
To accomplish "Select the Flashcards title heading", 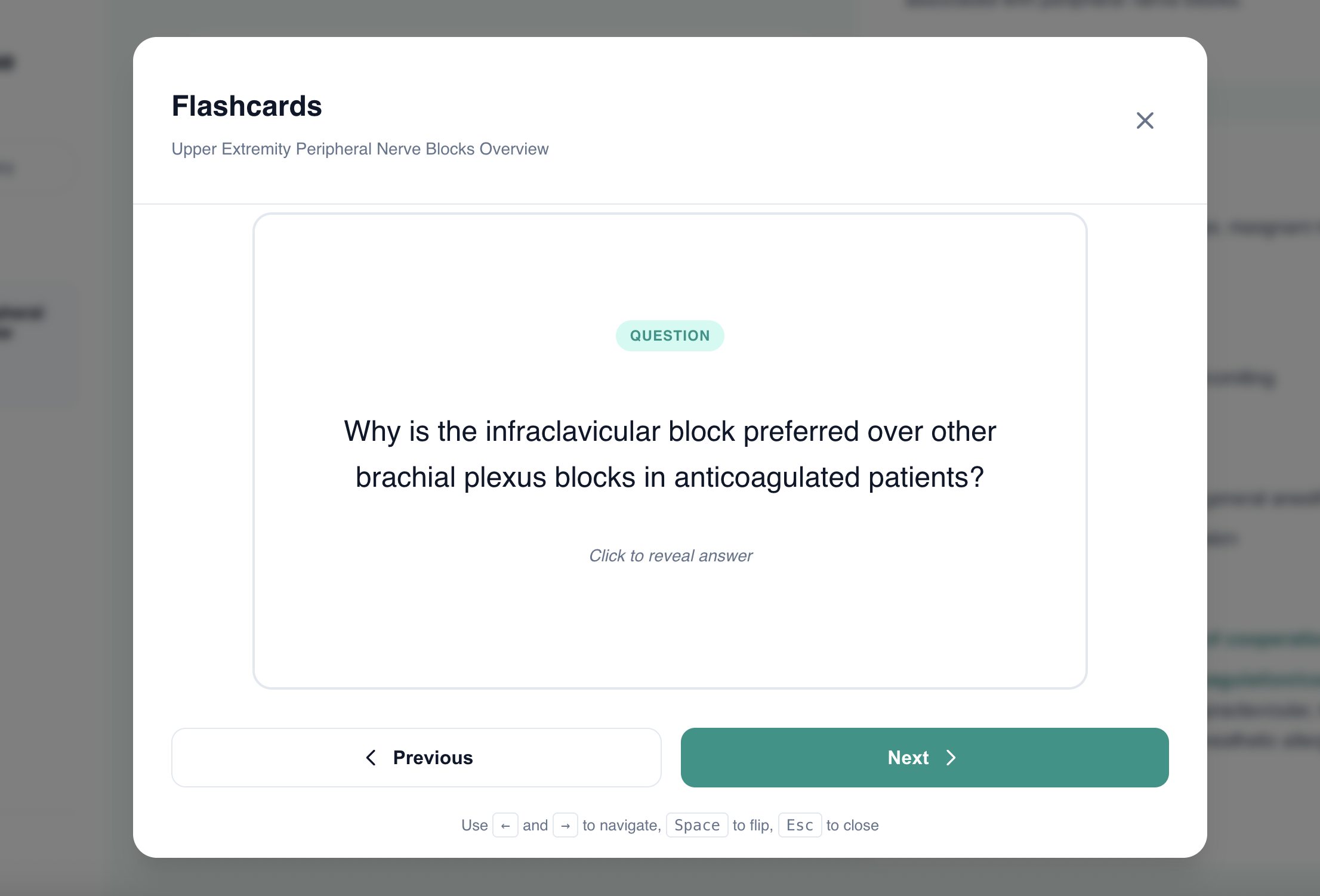I will (246, 106).
